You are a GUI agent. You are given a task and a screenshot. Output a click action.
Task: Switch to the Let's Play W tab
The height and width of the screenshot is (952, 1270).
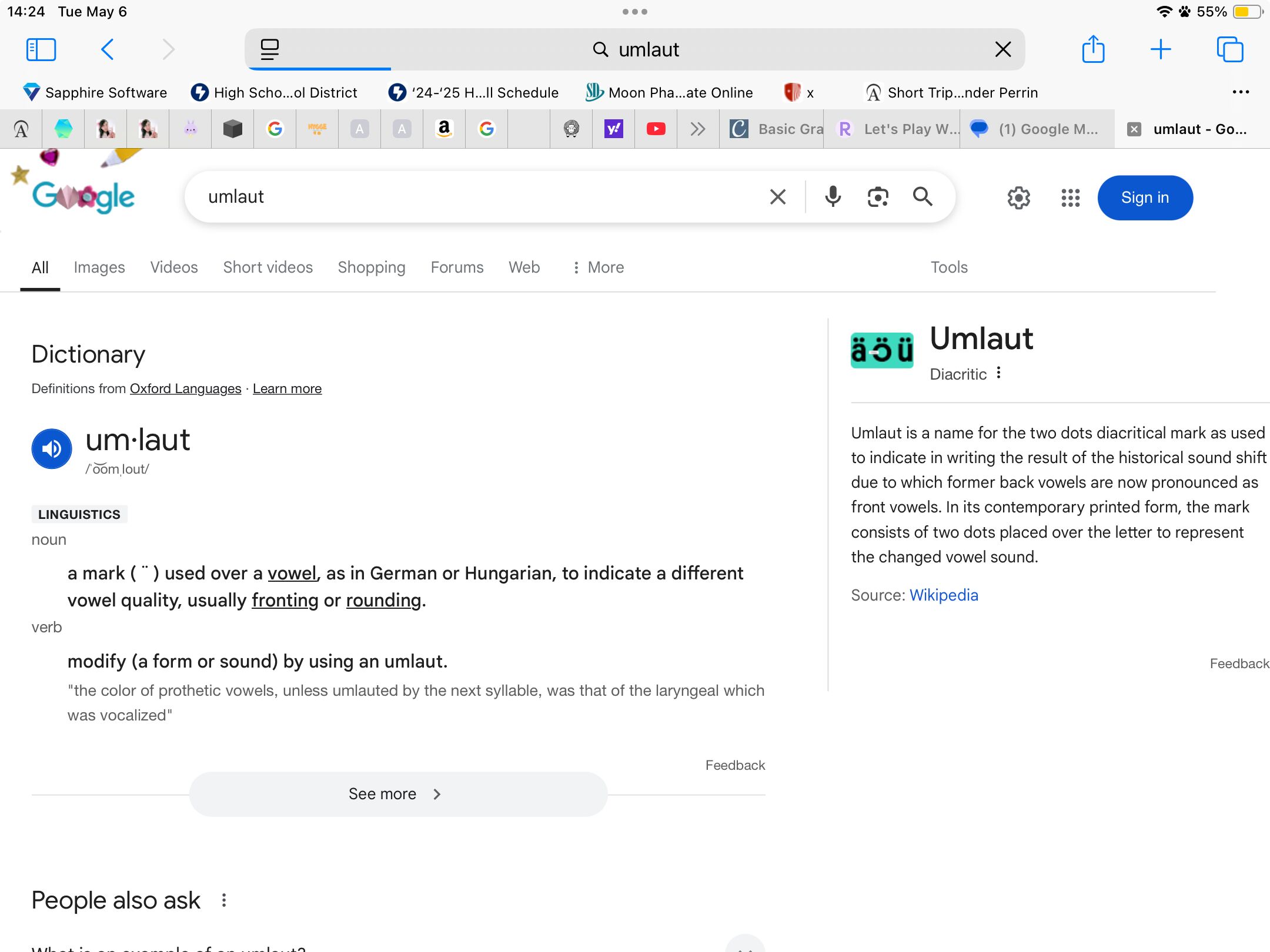tap(892, 129)
